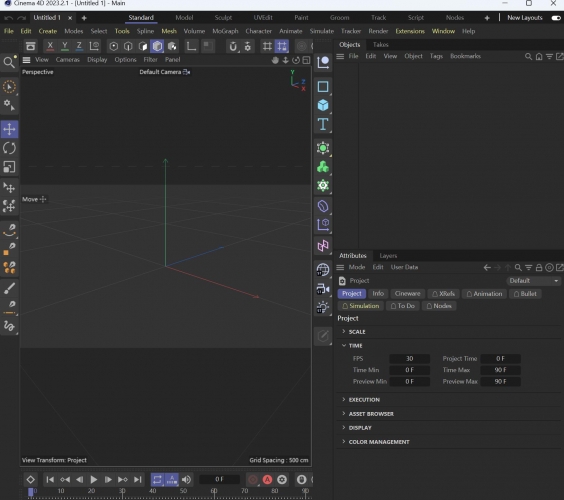Select the Info attribute tab button
This screenshot has width=564, height=500.
[x=378, y=294]
